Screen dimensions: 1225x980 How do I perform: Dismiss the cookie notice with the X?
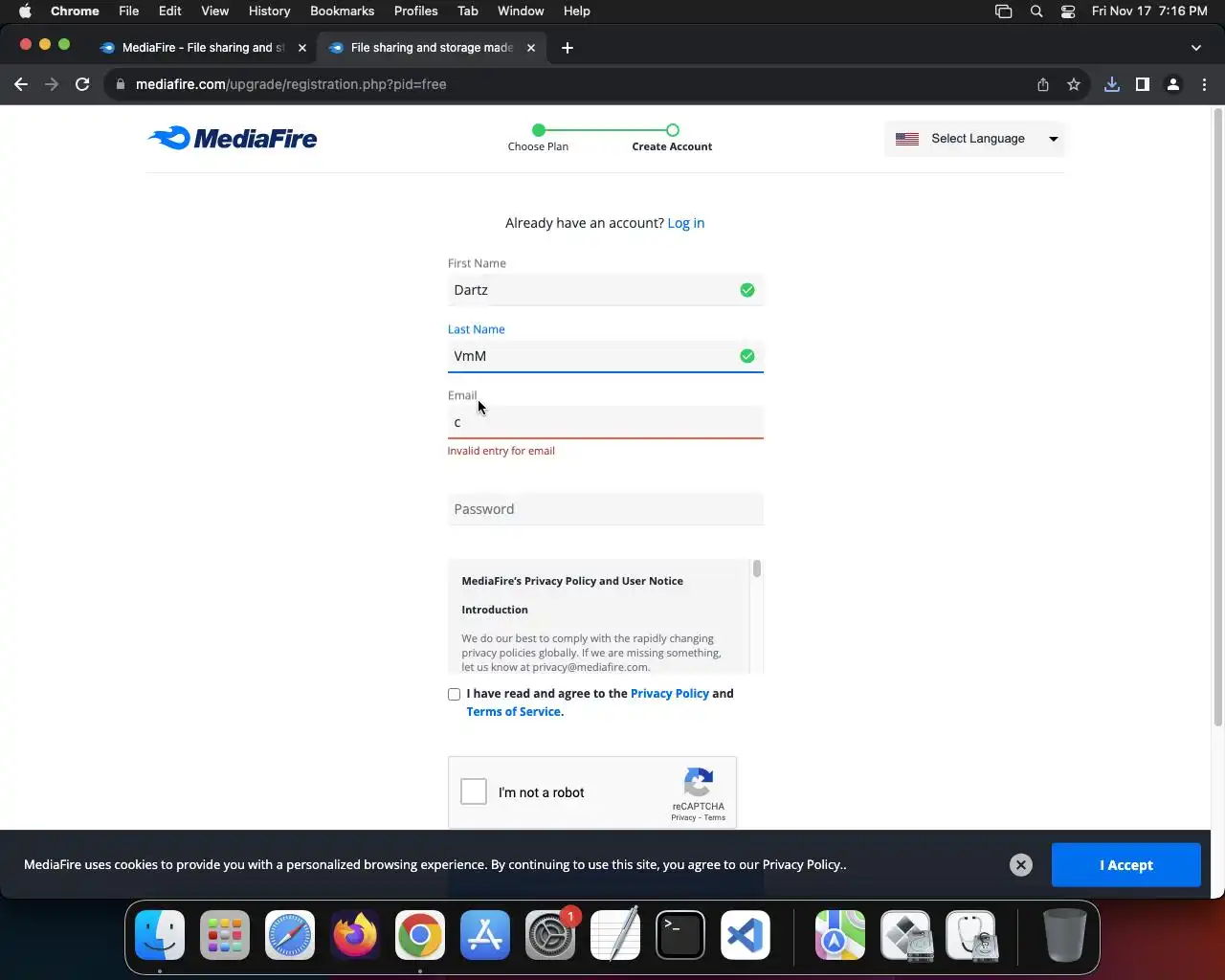click(1021, 865)
